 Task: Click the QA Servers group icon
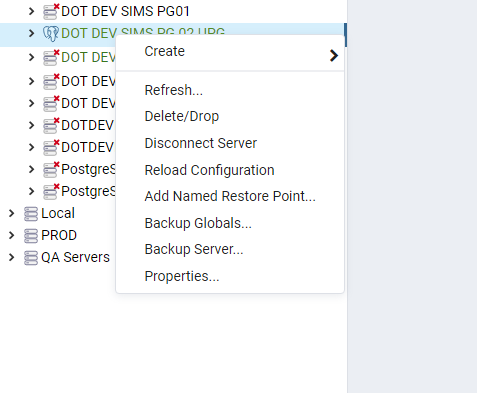(31, 258)
